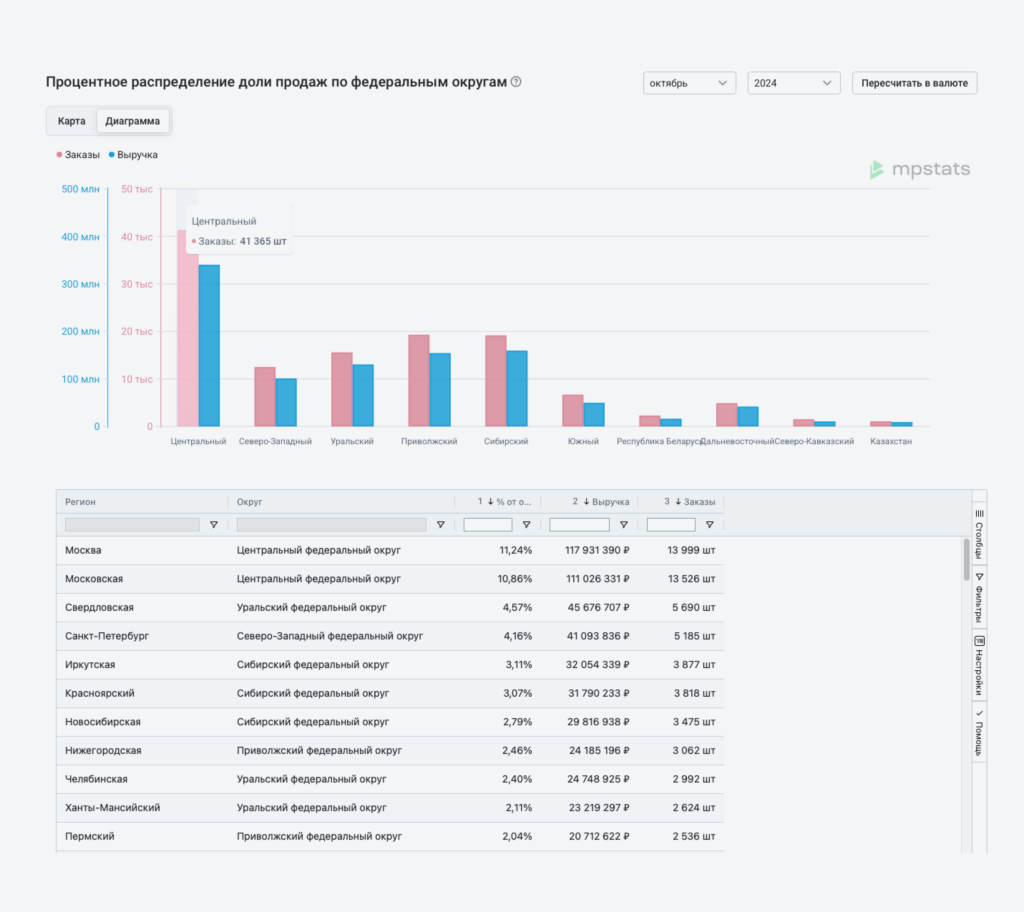Toggle the Выручка series in the legend
This screenshot has width=1024, height=912.
pos(132,155)
